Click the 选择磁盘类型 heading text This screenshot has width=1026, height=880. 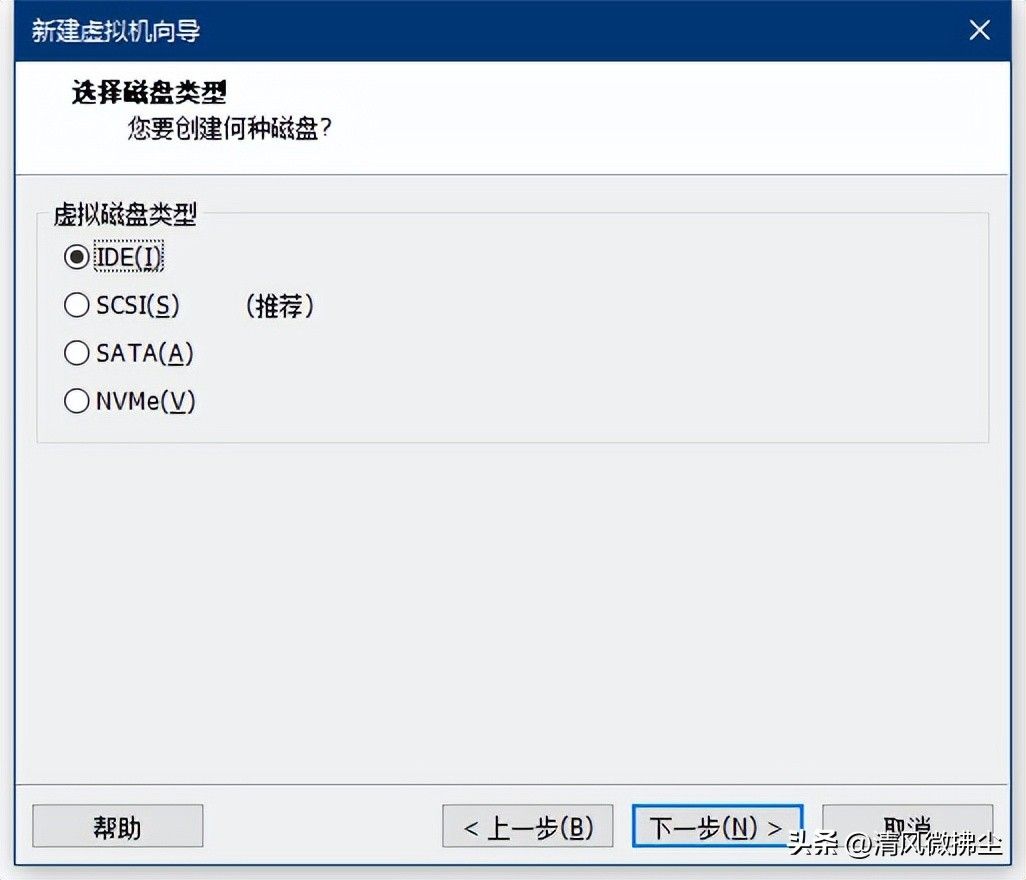tap(149, 92)
